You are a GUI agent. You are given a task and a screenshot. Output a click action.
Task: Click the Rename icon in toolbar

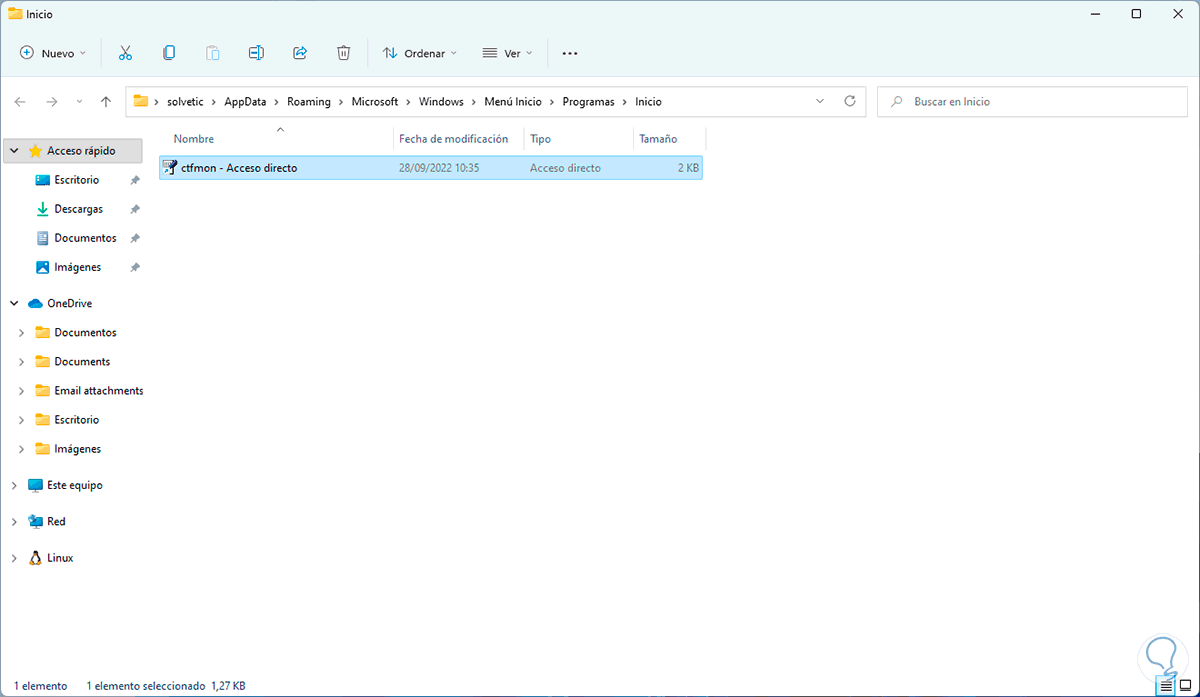tap(256, 53)
